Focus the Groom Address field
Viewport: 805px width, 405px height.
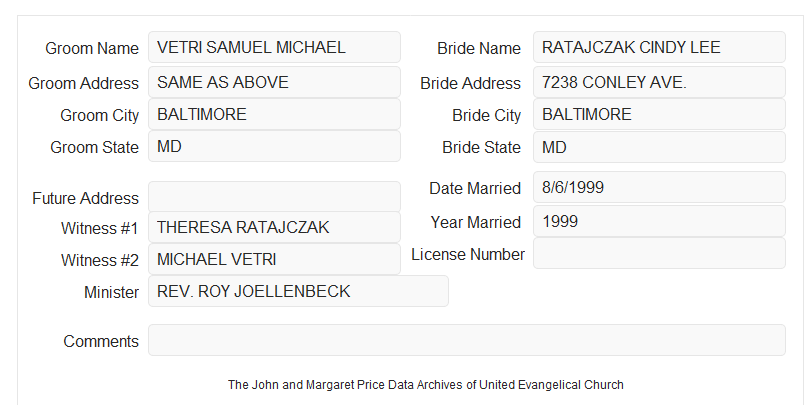point(274,82)
